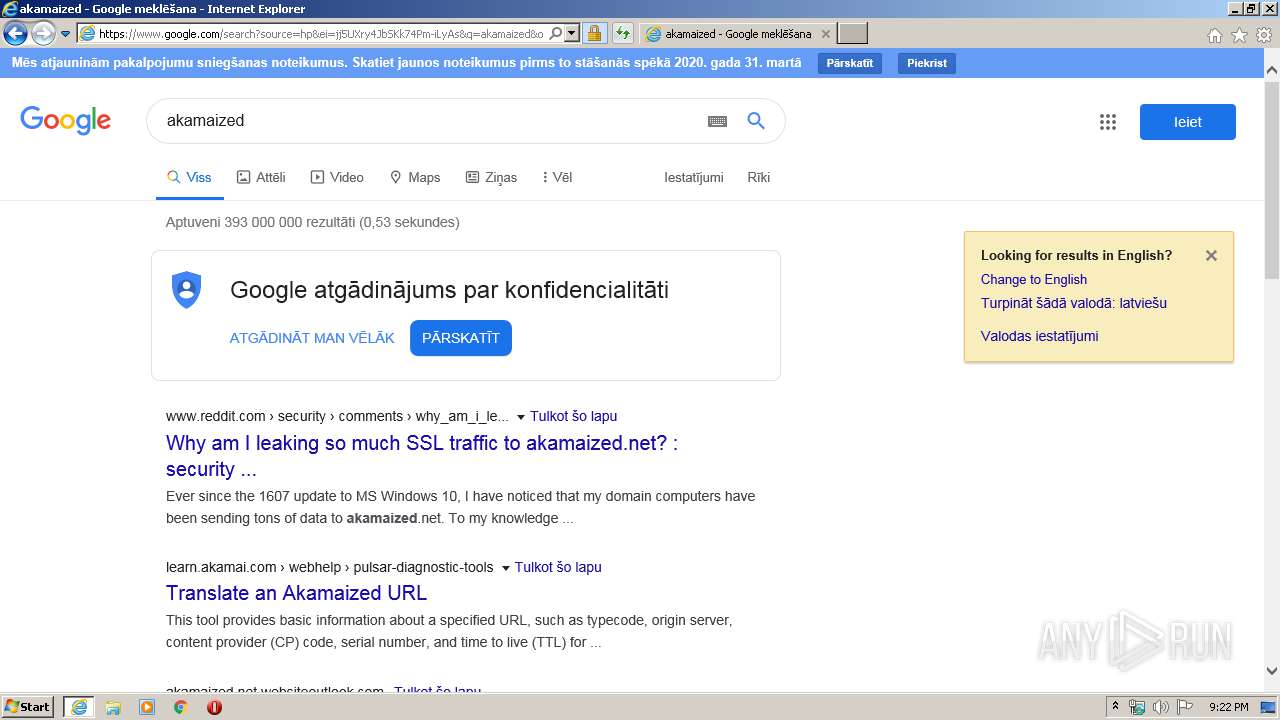Go back using the browser back arrow
This screenshot has height=720, width=1280.
click(x=15, y=34)
